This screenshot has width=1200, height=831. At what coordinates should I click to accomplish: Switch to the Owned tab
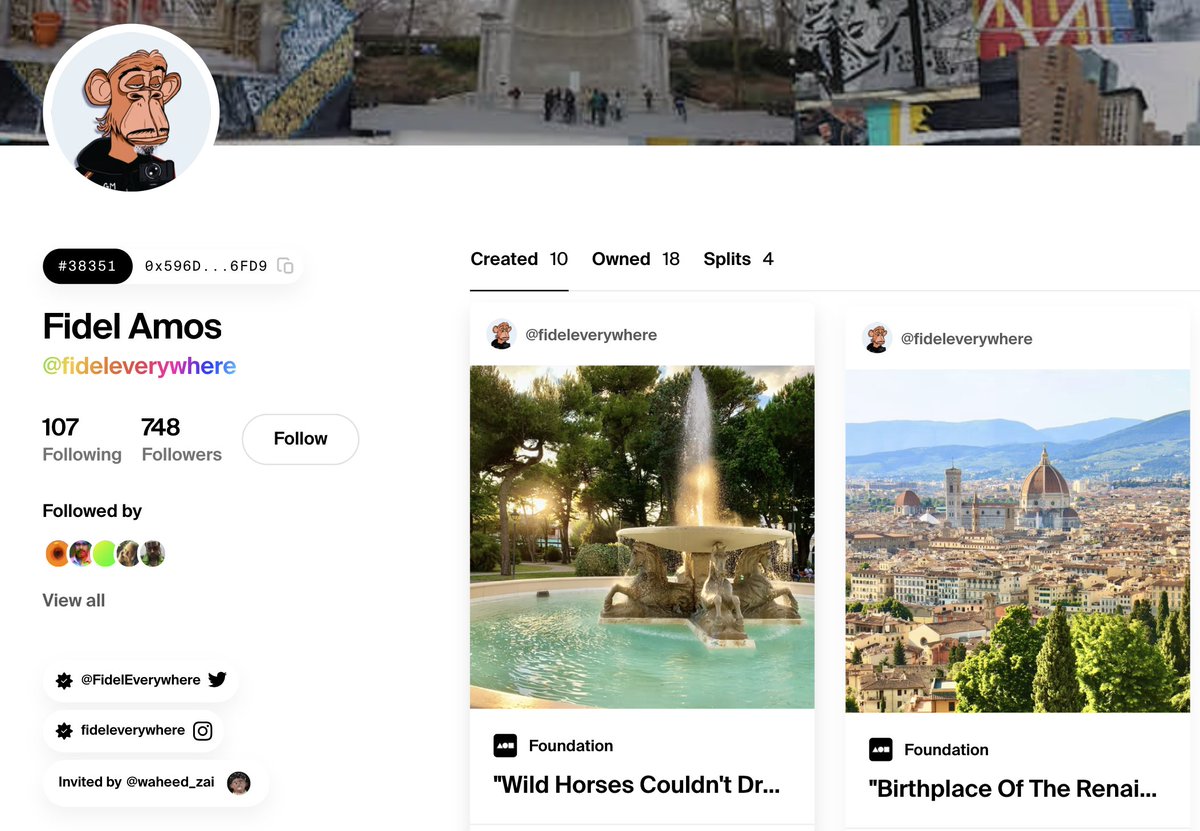[x=636, y=259]
